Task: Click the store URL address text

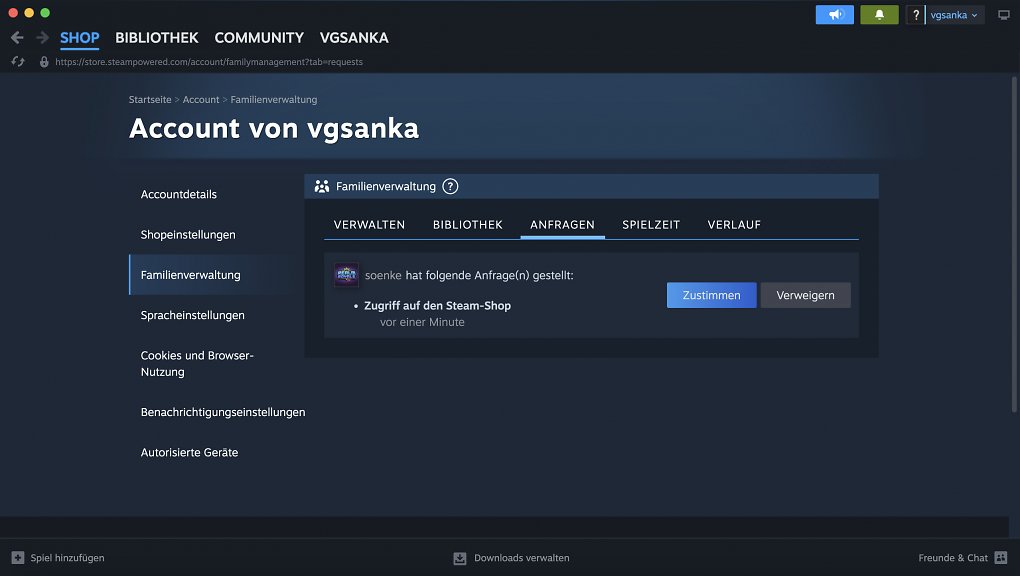Action: click(209, 62)
